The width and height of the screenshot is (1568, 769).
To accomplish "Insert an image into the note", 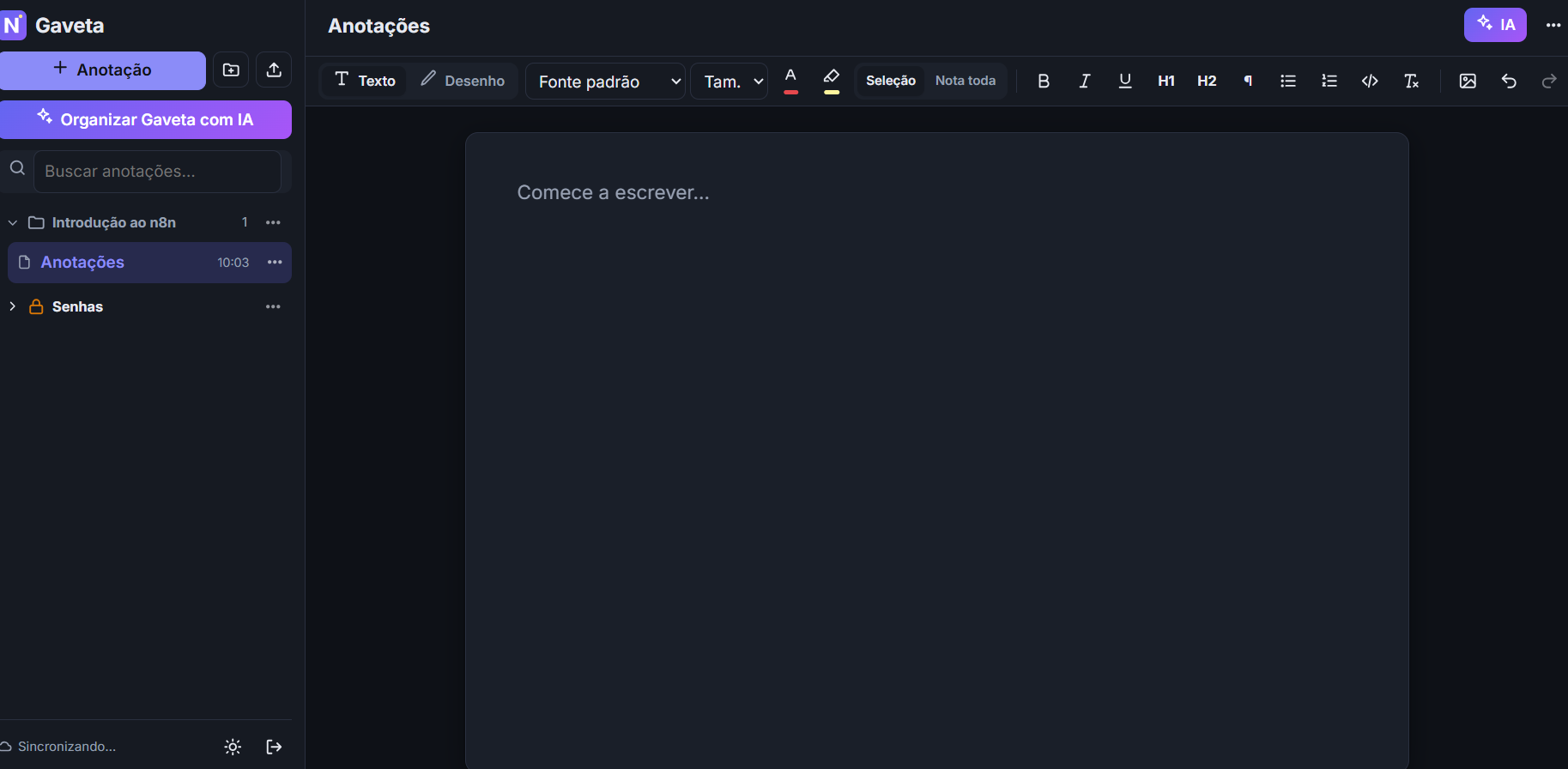I will 1468,81.
